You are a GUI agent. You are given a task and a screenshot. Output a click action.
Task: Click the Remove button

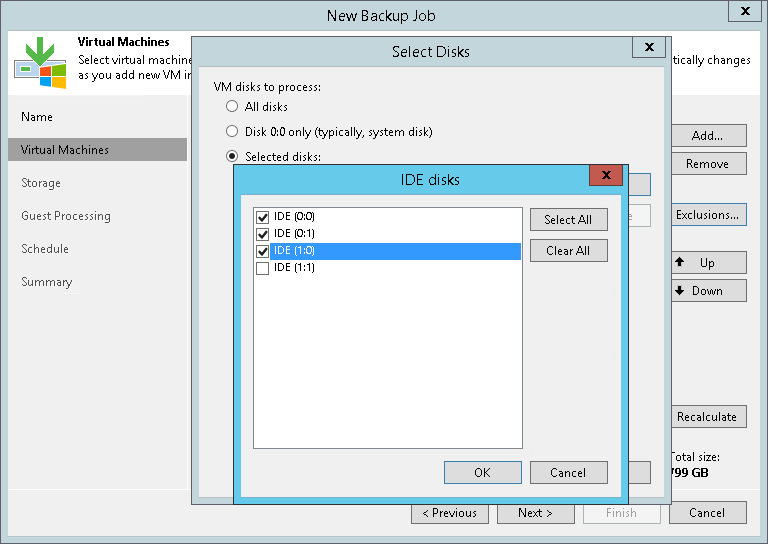(x=708, y=164)
